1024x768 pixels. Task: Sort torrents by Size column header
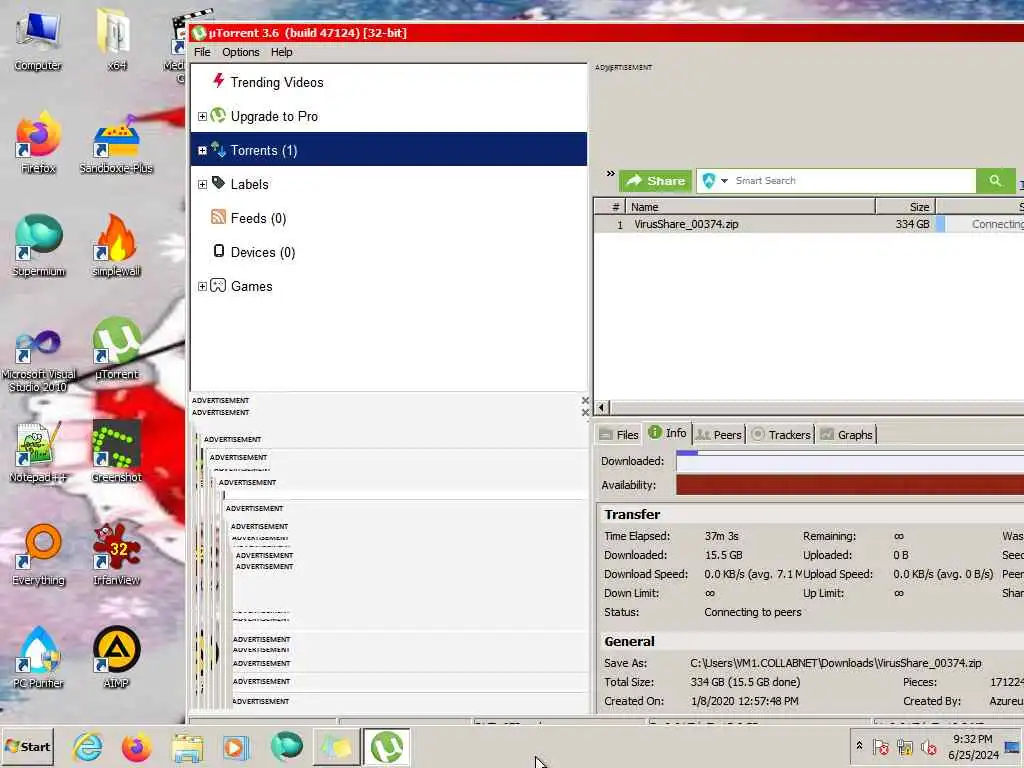point(905,207)
